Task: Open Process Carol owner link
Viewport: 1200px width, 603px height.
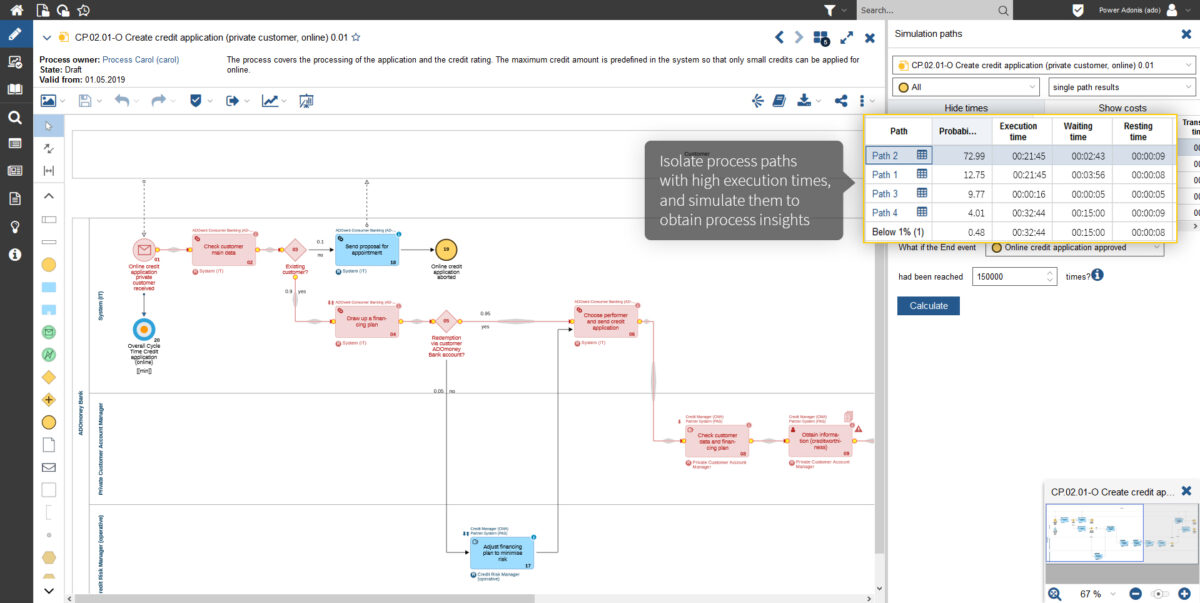Action: pos(140,60)
